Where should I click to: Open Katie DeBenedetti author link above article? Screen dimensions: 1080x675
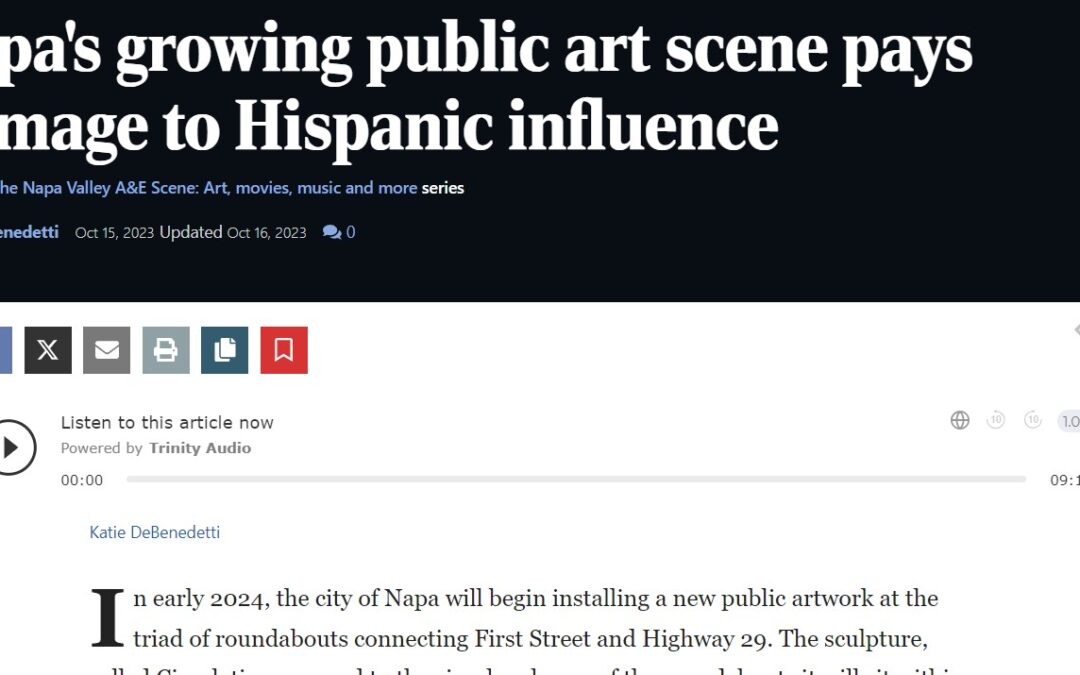[x=155, y=532]
